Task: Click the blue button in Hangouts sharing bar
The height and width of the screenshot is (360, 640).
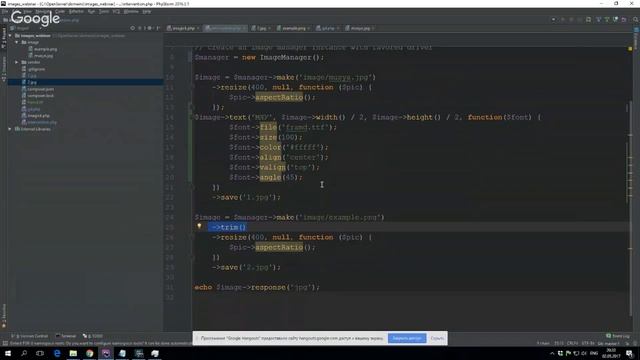Action: [x=407, y=338]
